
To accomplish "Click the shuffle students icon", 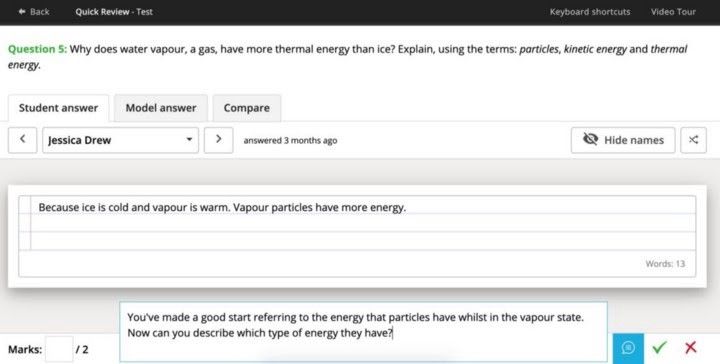I will point(693,140).
